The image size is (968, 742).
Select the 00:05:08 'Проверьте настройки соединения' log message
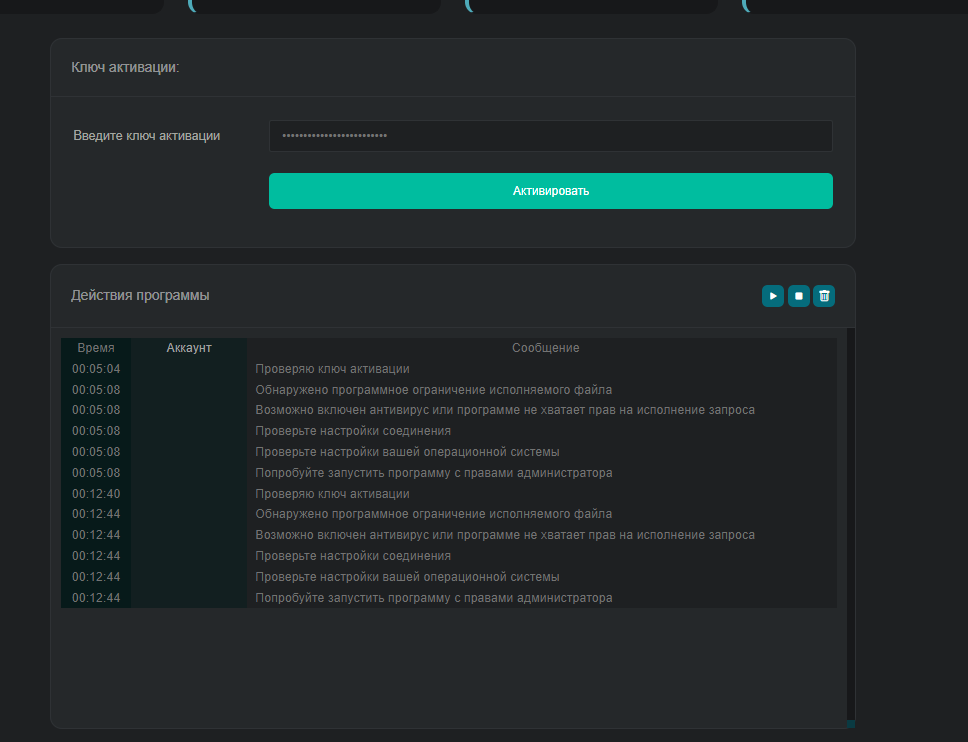(352, 431)
